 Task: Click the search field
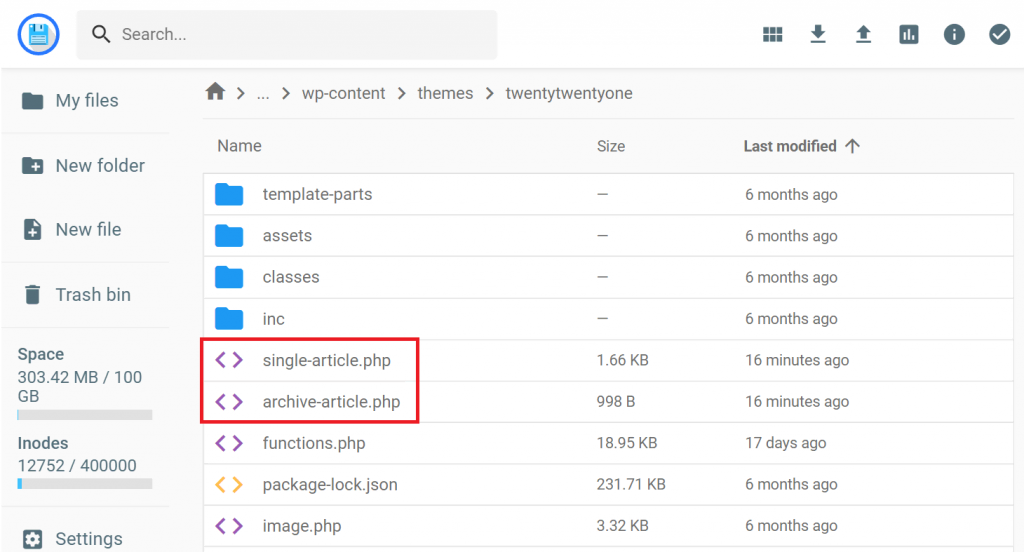(300, 35)
